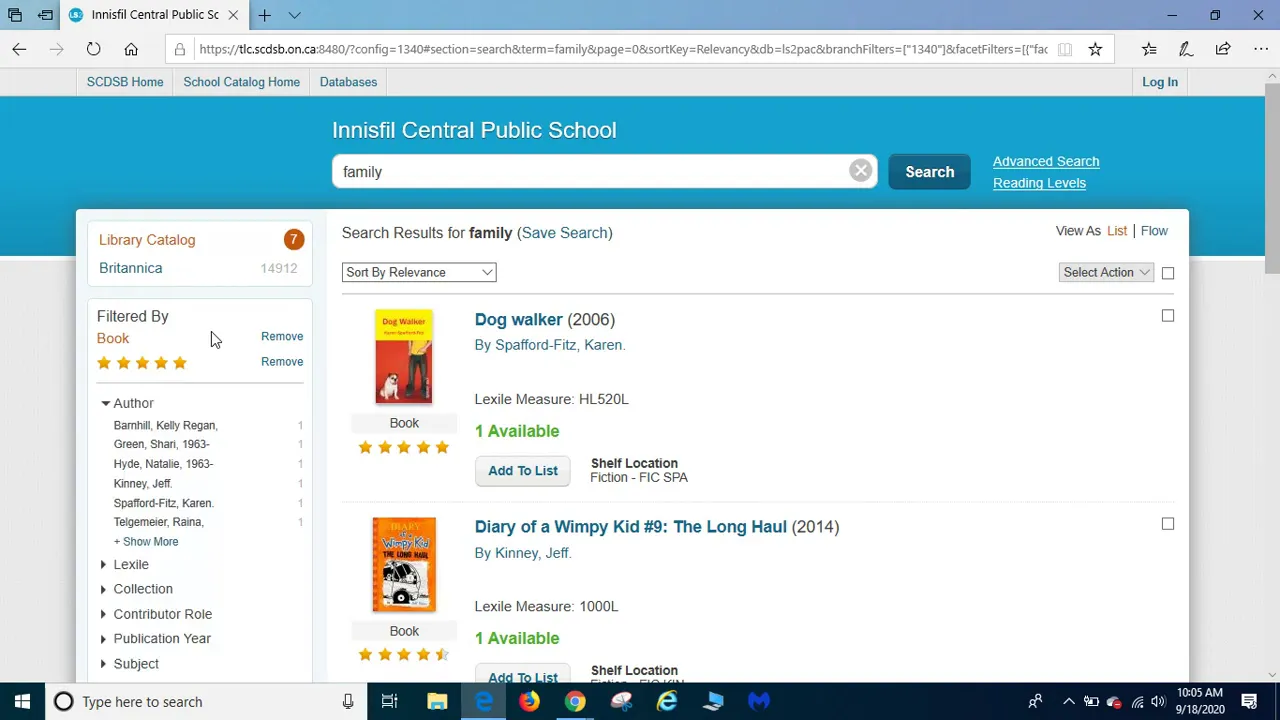1280x720 pixels.
Task: Select Library Catalog results tab
Action: click(x=147, y=240)
